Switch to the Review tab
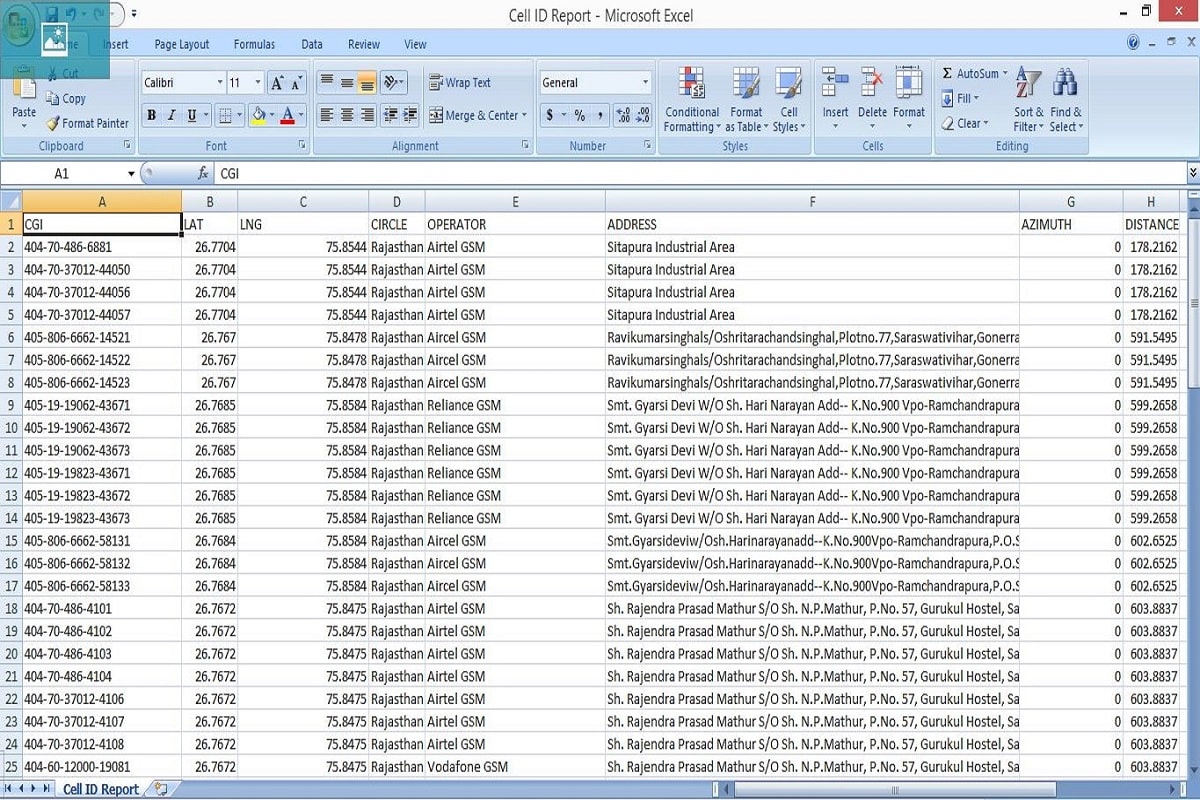Screen dimensions: 1200x800 [x=364, y=44]
